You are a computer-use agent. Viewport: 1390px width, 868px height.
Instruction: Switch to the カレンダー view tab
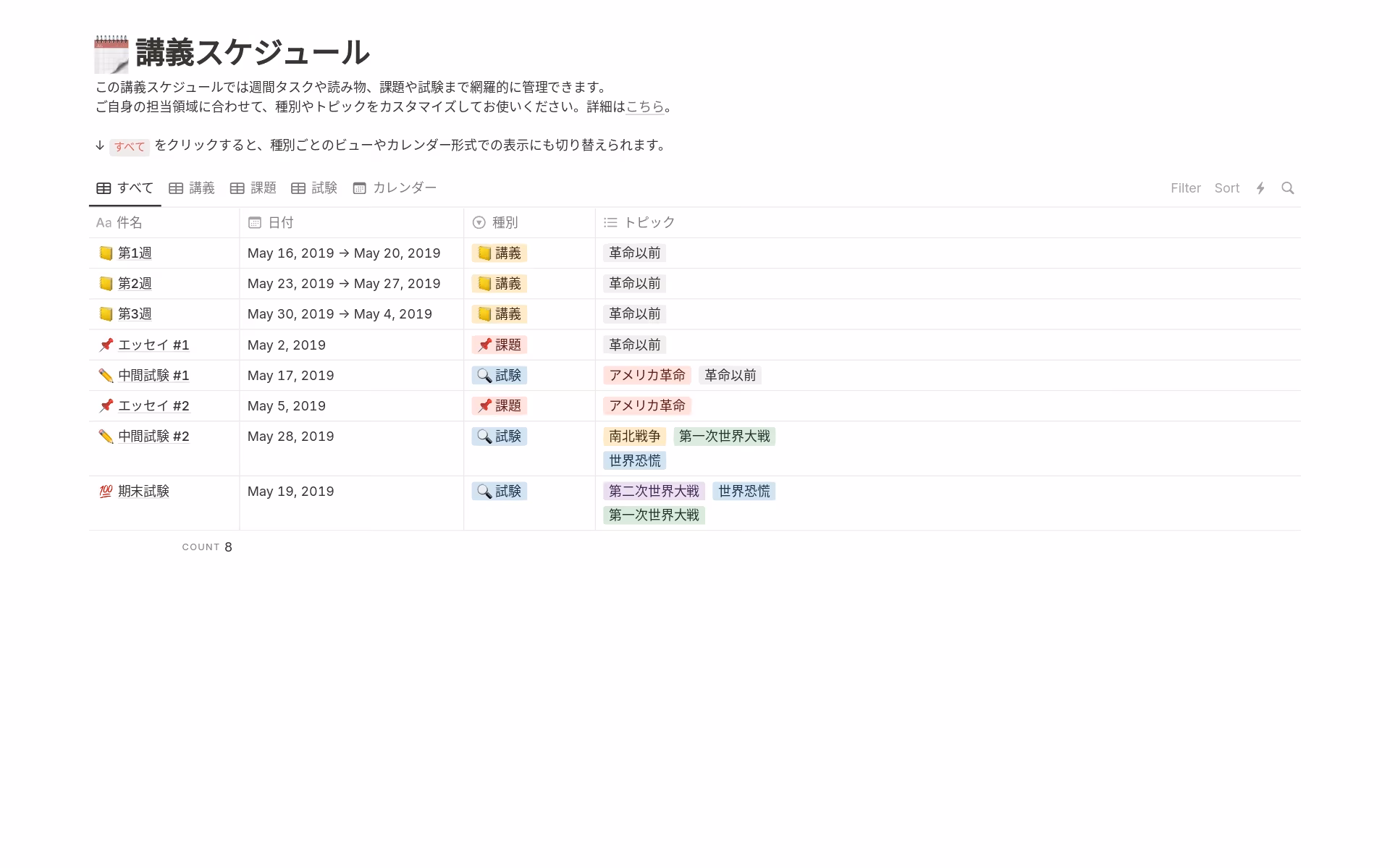tap(395, 188)
